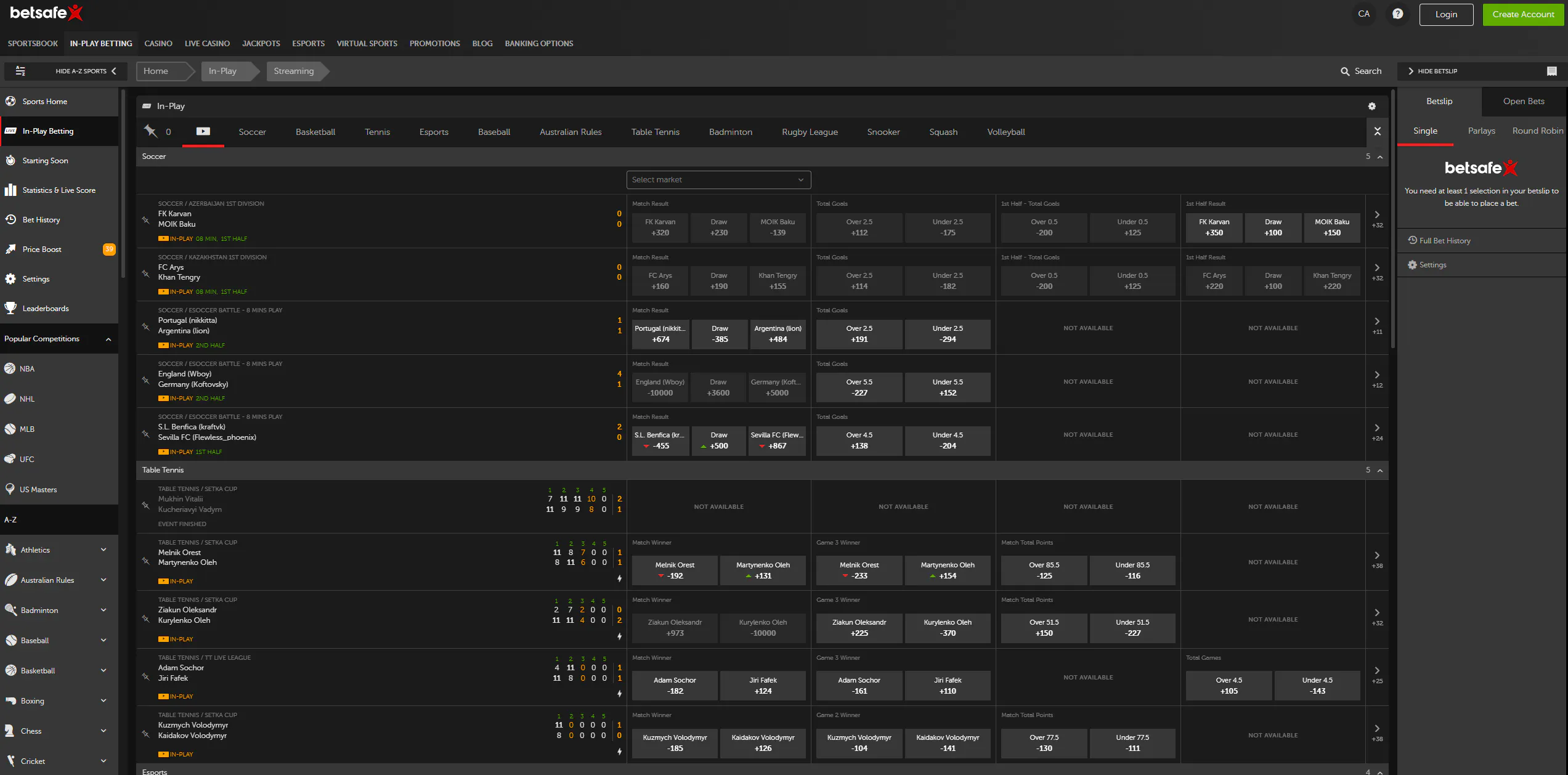Bet on Over 2.5 +112 for FK Karvan match

(859, 227)
